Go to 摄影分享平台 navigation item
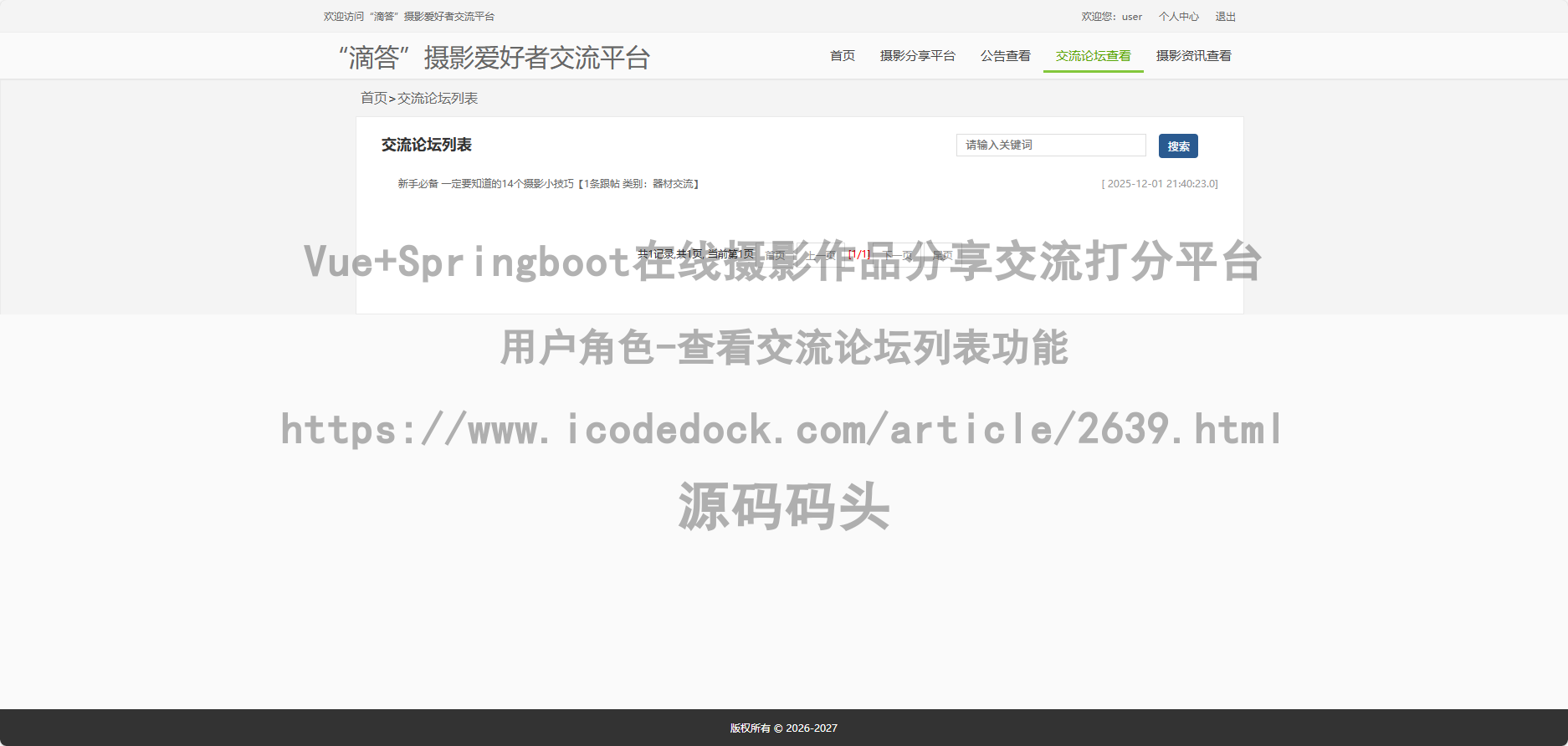This screenshot has width=1568, height=746. pyautogui.click(x=917, y=56)
